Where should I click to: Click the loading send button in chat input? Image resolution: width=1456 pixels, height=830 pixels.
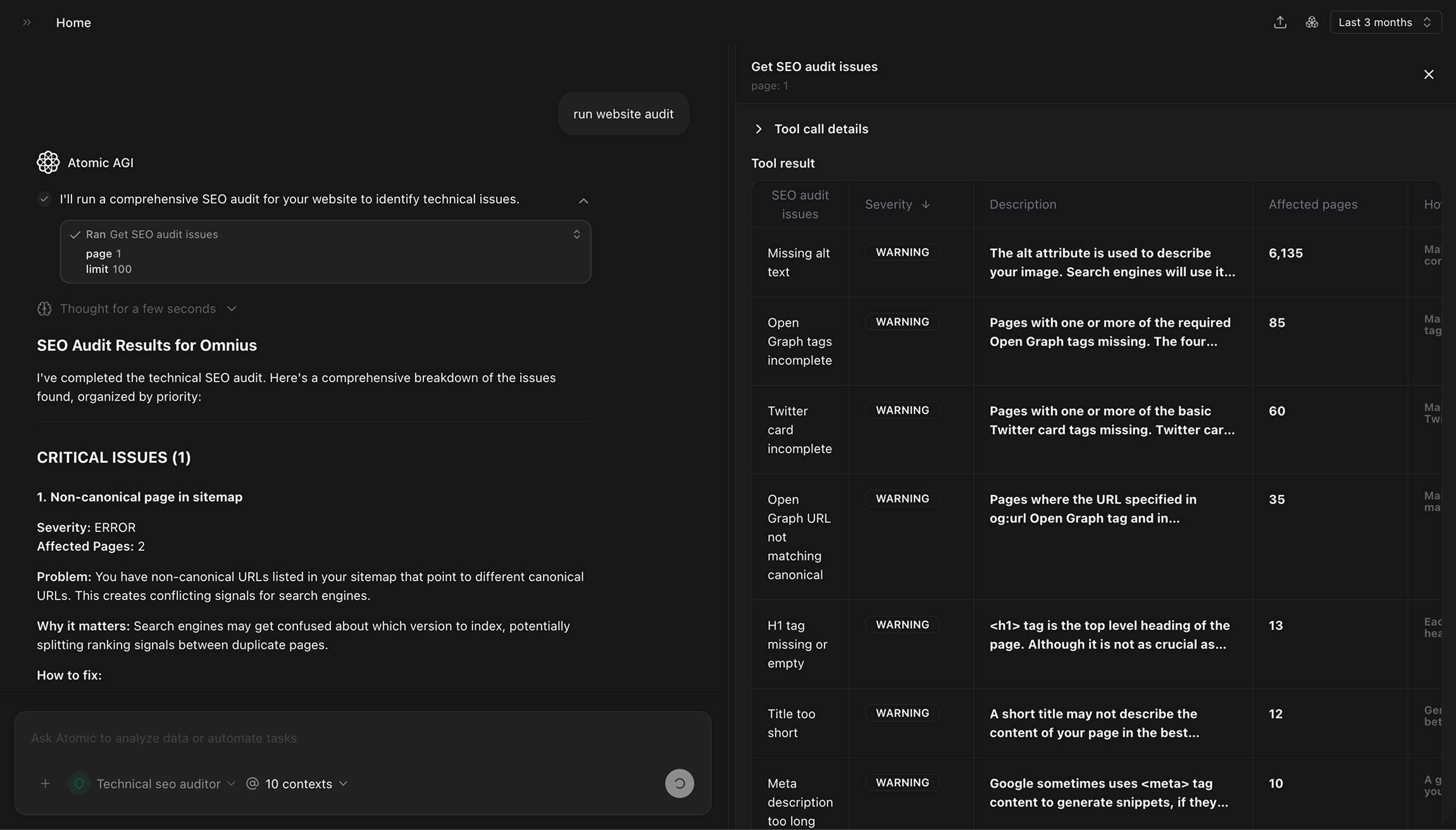coord(679,784)
